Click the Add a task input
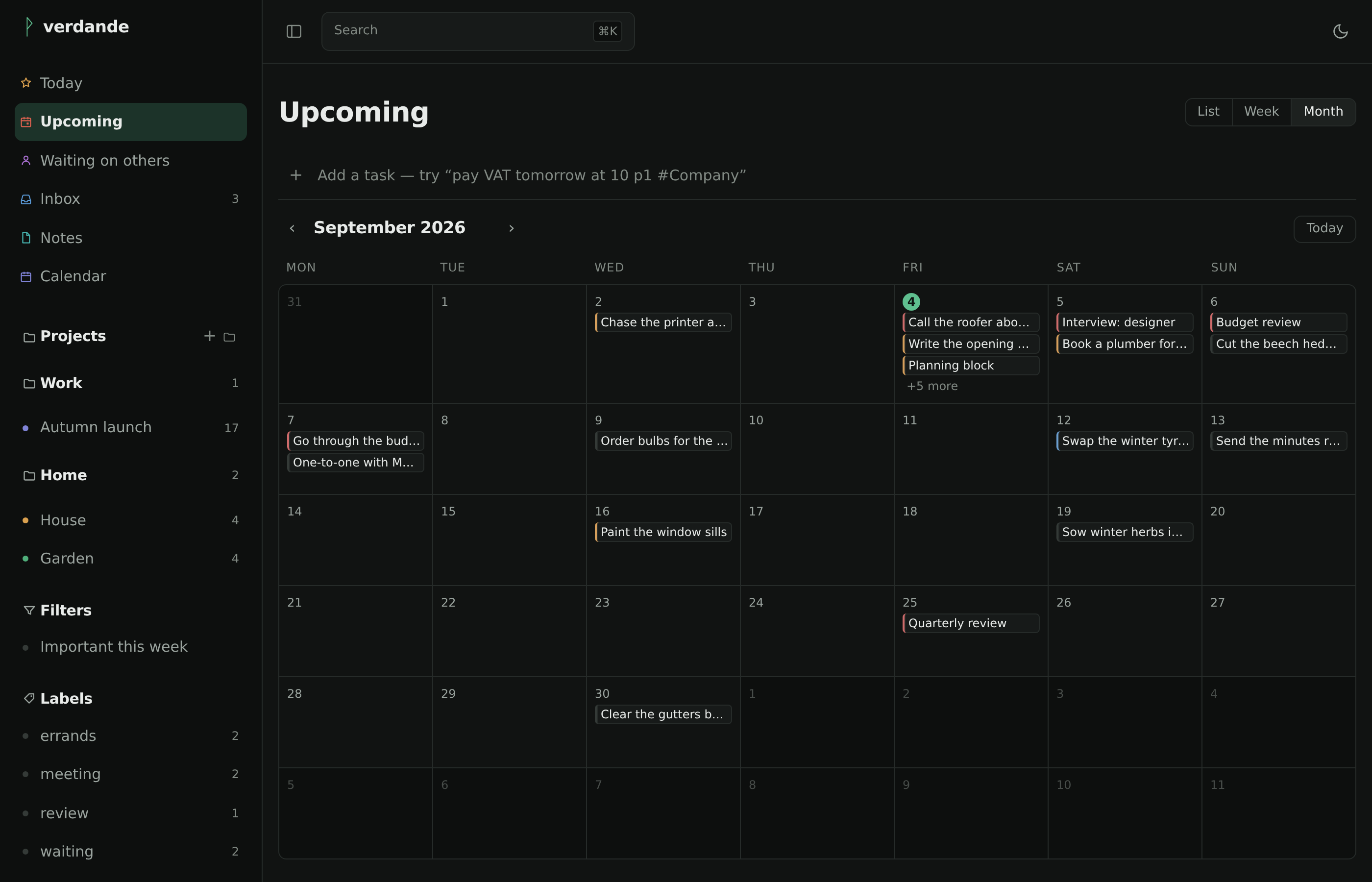Screen dimensions: 1372x882 [817, 175]
